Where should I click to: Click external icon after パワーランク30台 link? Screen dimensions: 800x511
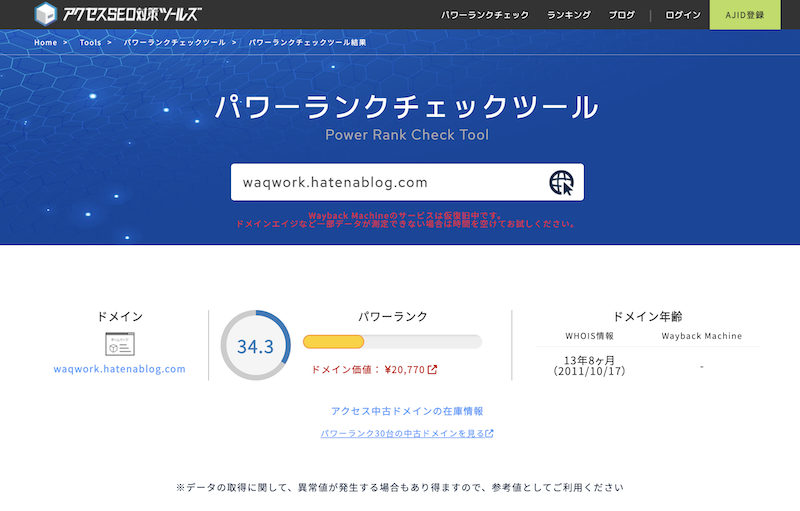[x=489, y=433]
